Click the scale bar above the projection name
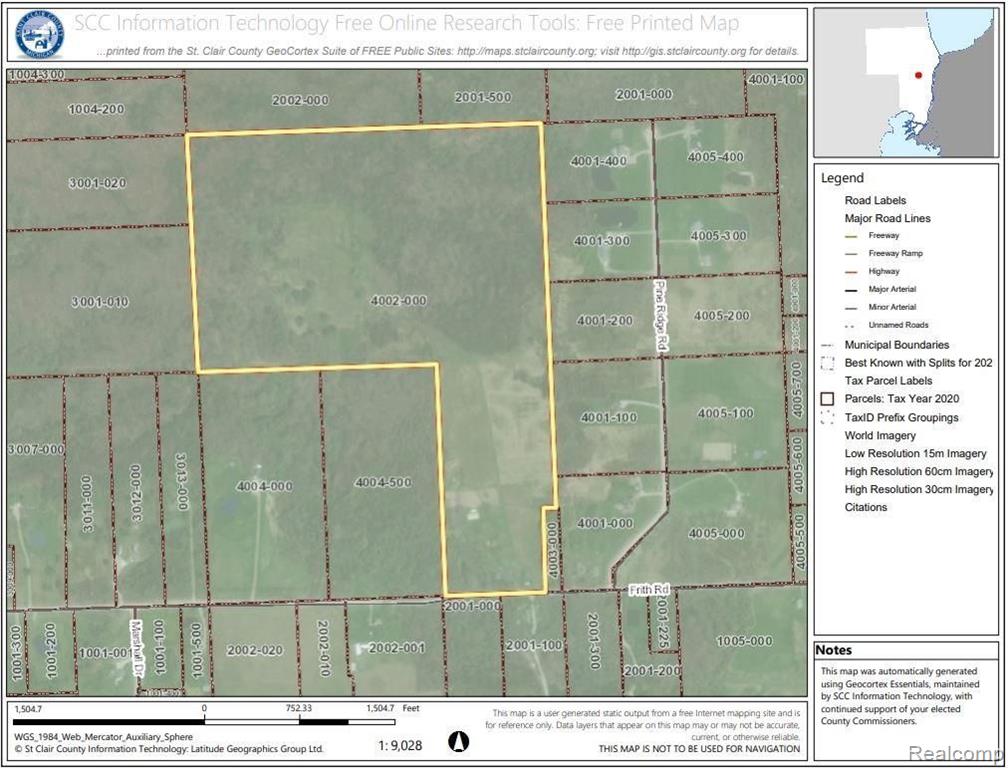Image resolution: width=1008 pixels, height=768 pixels. (x=204, y=722)
